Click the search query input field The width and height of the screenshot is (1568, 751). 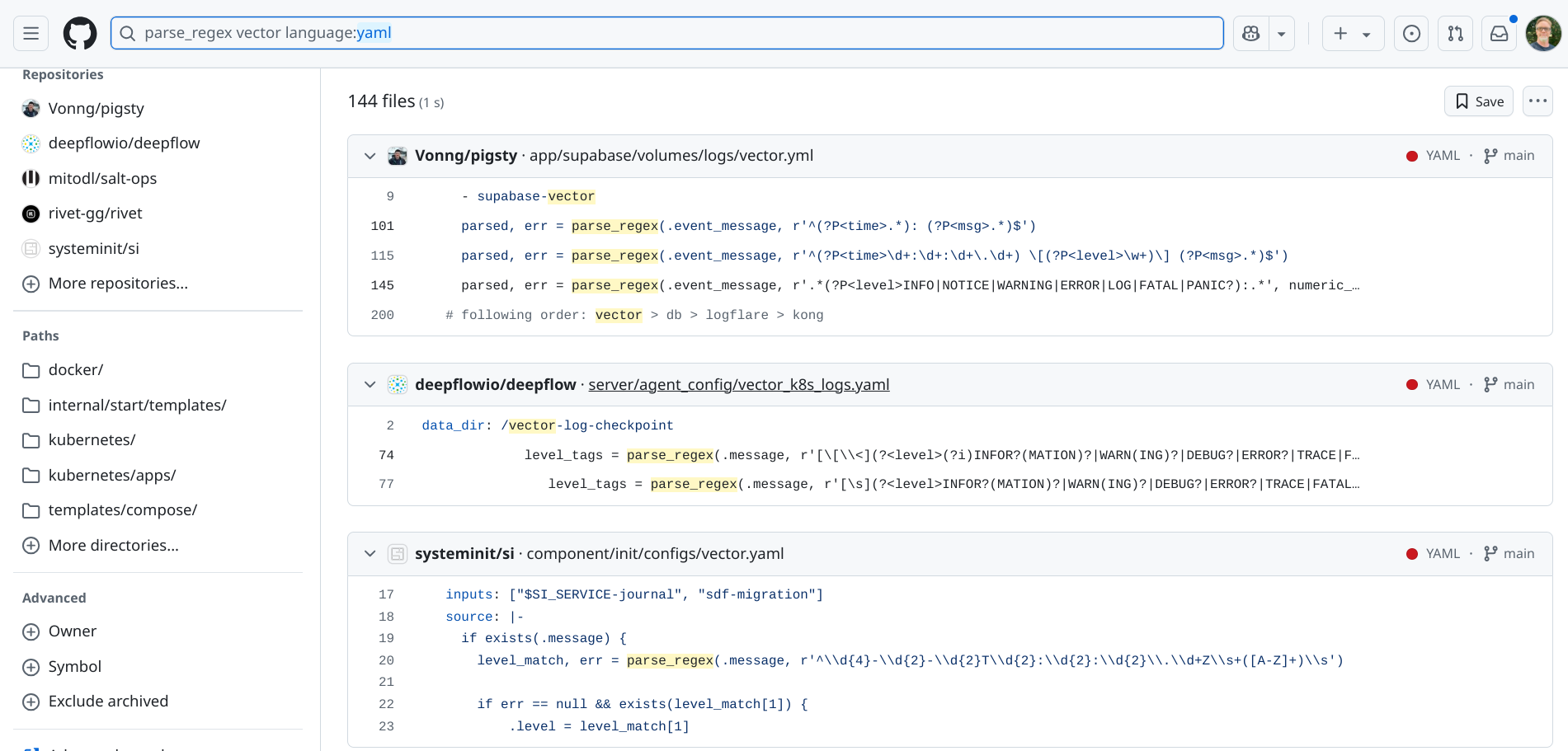click(666, 33)
